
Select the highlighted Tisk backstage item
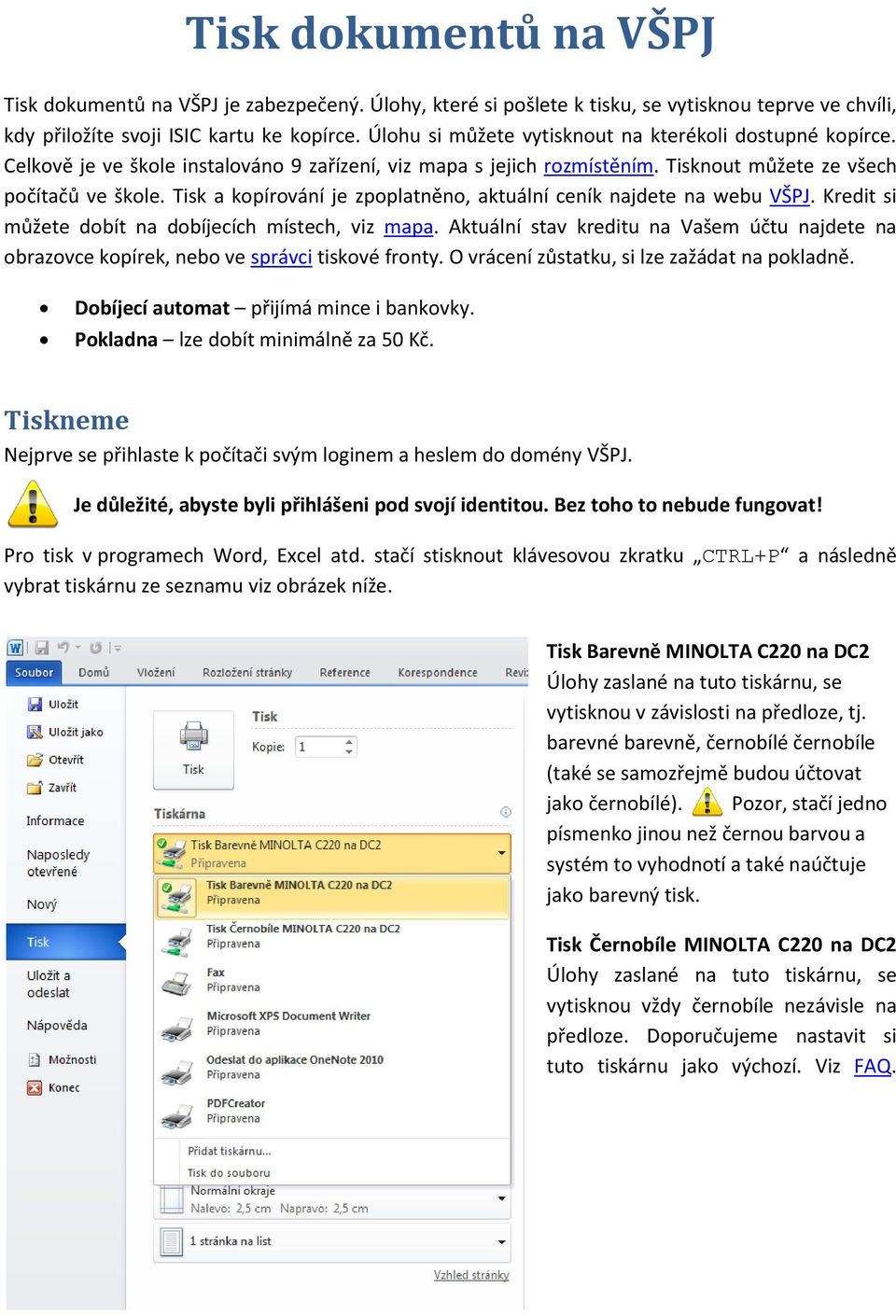(65, 943)
